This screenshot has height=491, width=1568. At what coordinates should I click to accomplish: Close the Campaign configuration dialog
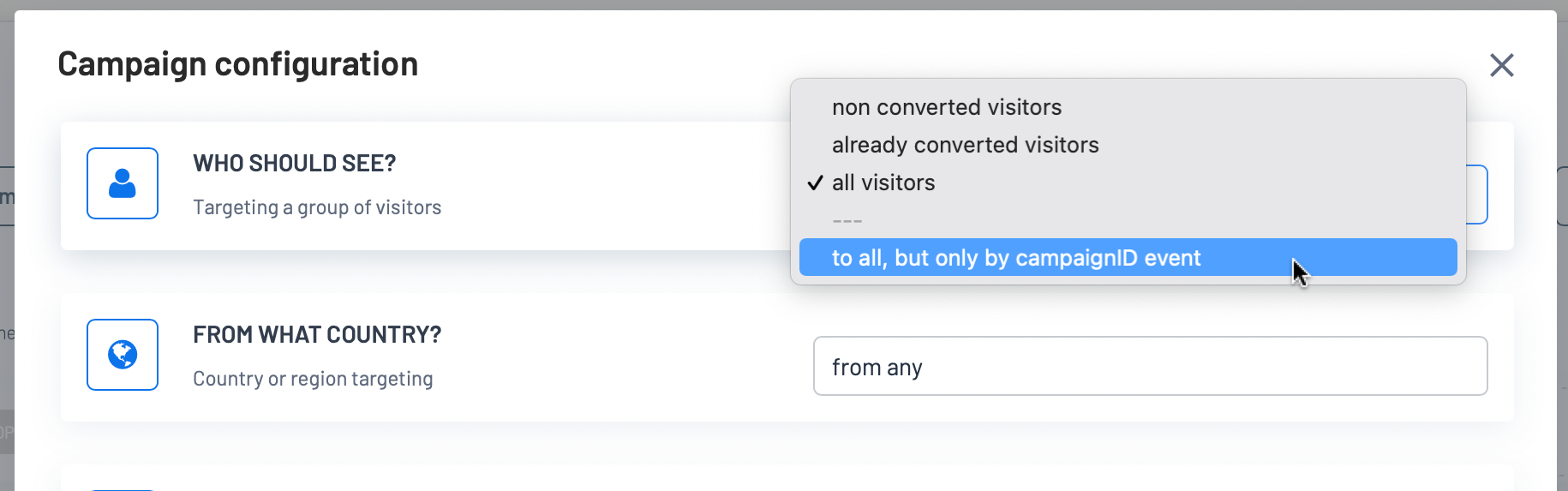1501,65
